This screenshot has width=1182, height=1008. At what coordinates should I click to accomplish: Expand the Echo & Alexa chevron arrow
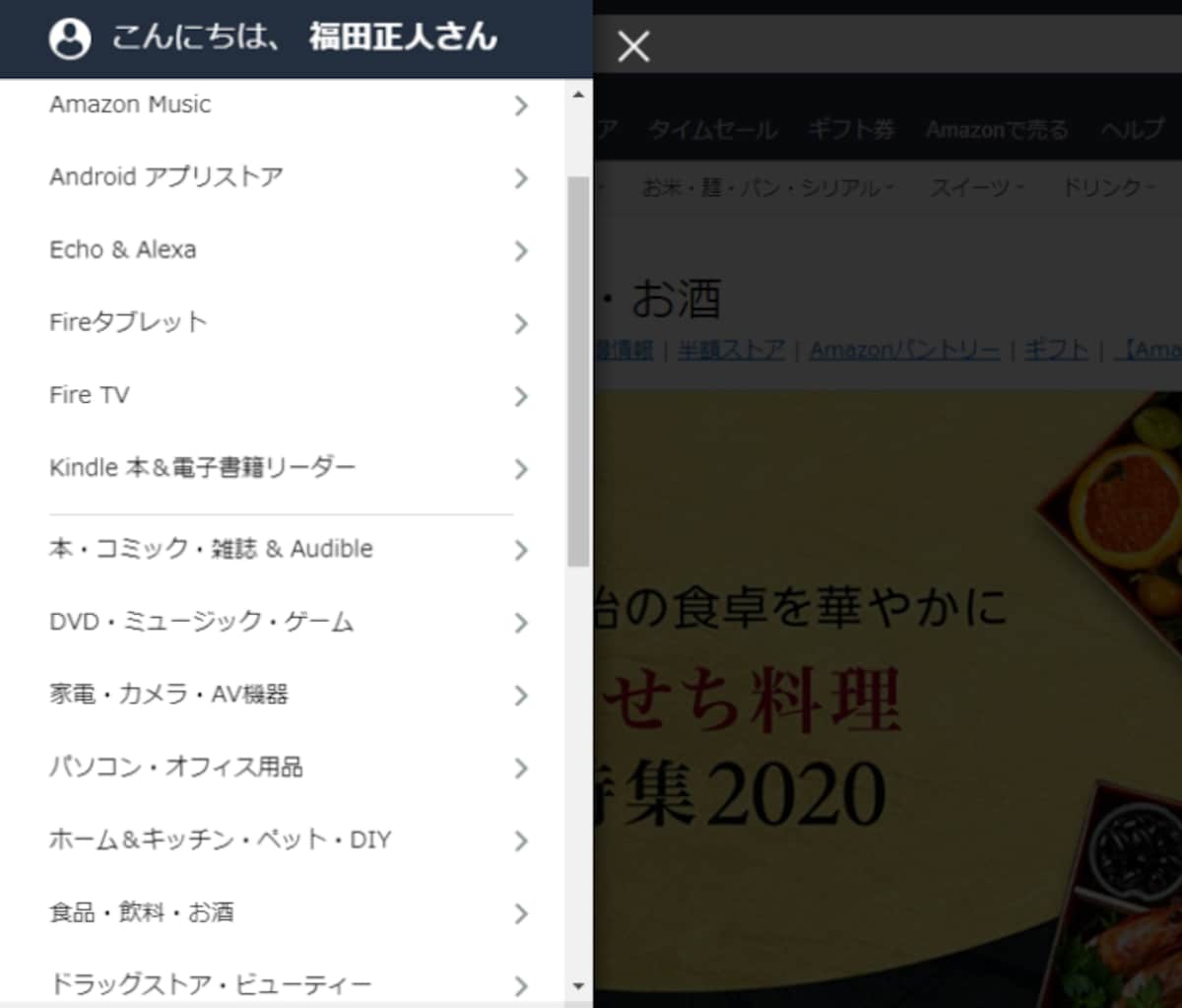(x=521, y=251)
